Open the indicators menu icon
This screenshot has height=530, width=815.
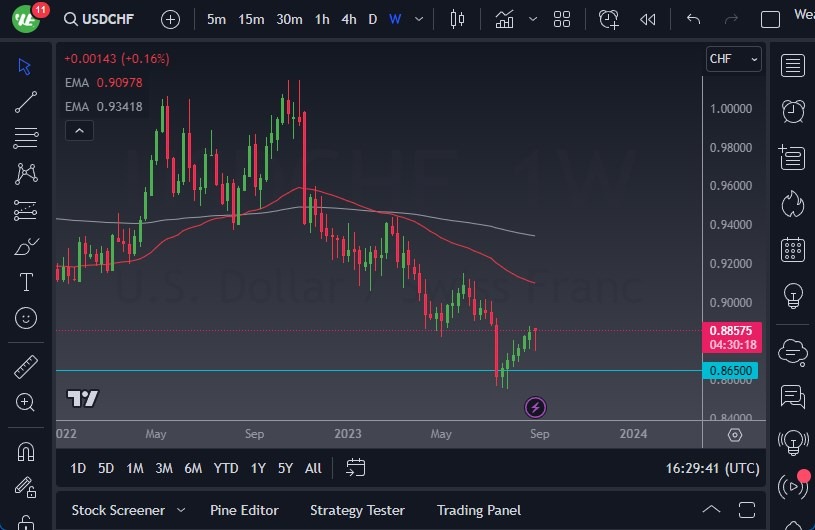pyautogui.click(x=505, y=19)
